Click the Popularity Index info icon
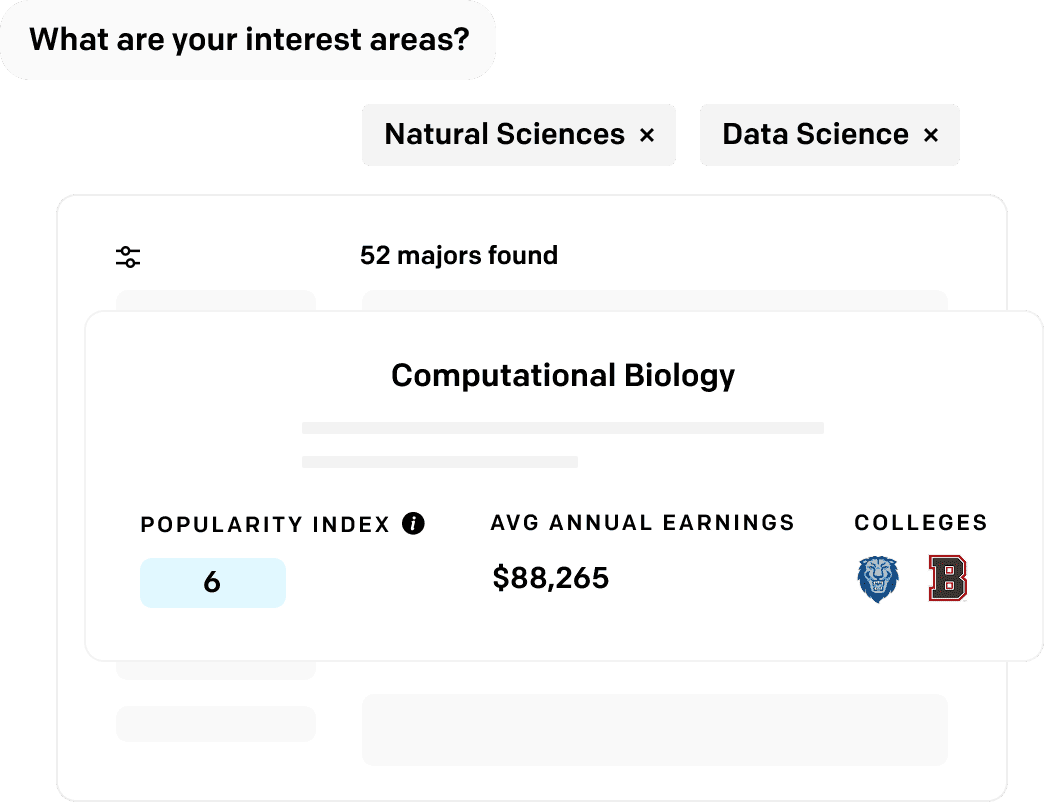Image resolution: width=1044 pixels, height=802 pixels. [413, 524]
